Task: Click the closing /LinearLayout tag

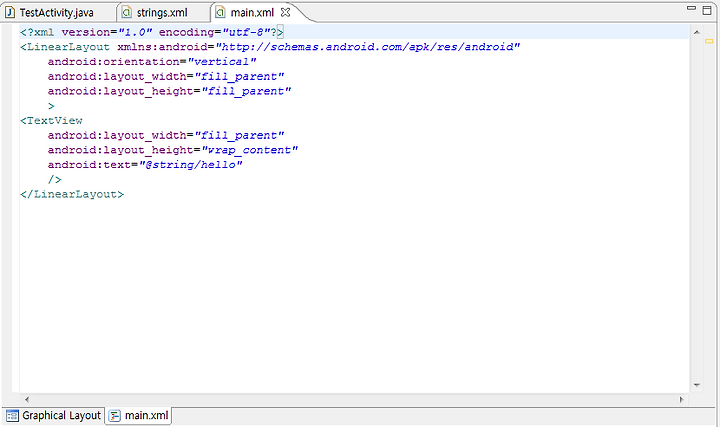Action: (x=72, y=194)
